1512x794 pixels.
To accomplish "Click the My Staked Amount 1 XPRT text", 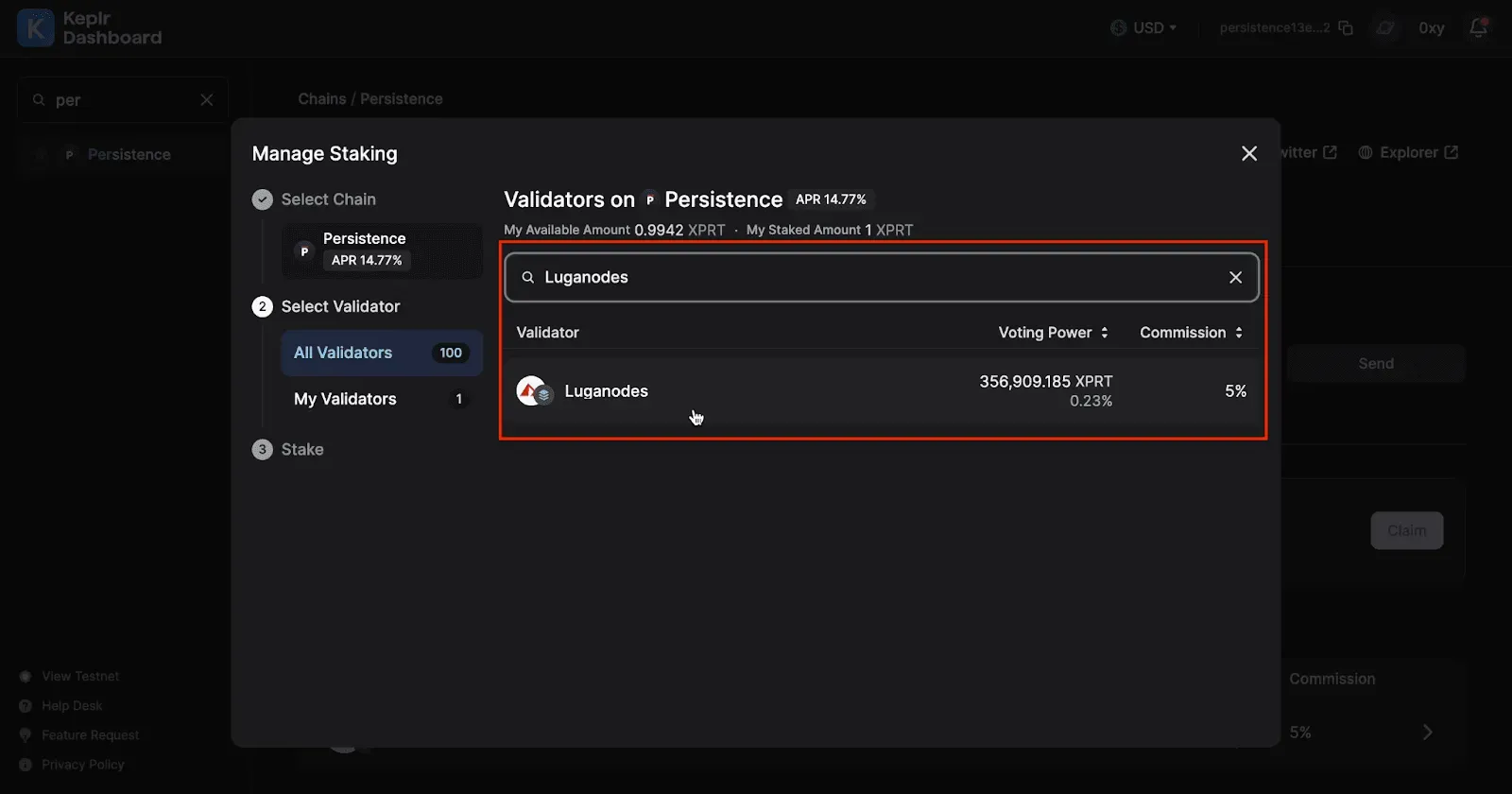I will point(830,230).
